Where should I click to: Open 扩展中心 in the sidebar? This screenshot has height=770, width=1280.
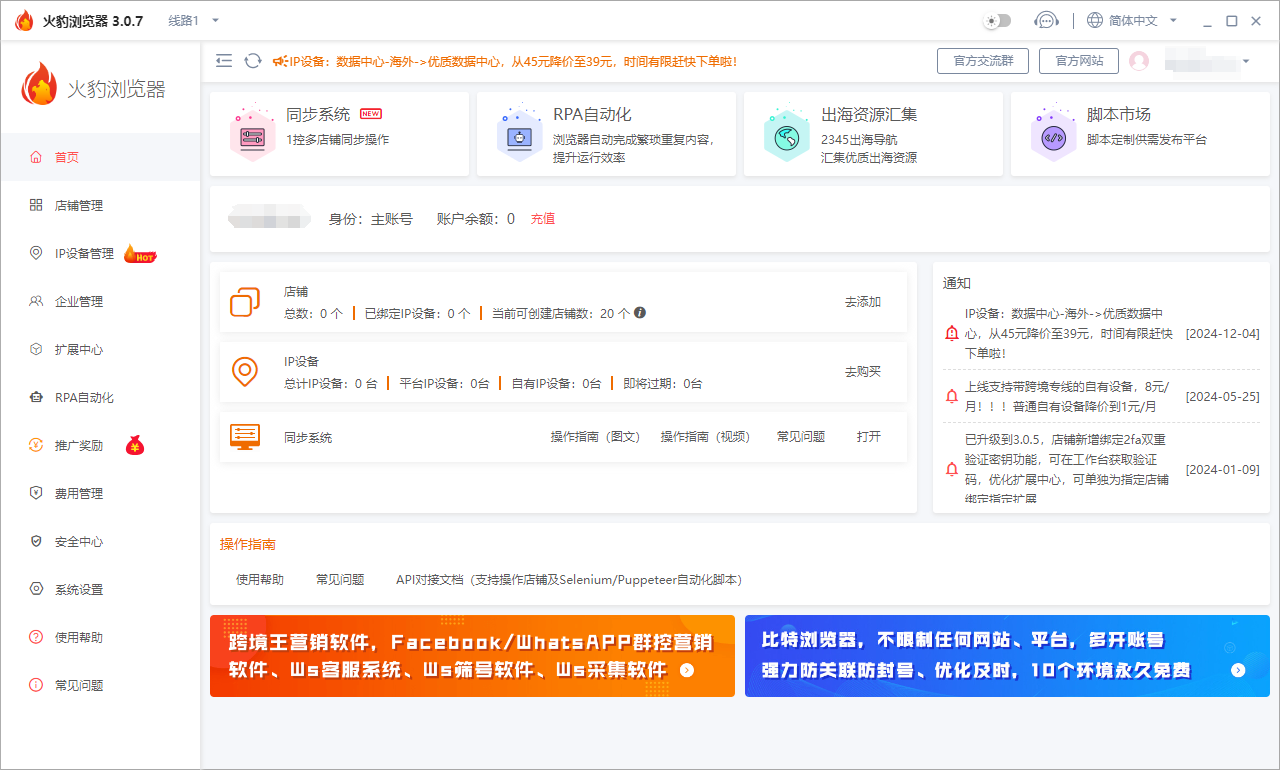coord(100,349)
